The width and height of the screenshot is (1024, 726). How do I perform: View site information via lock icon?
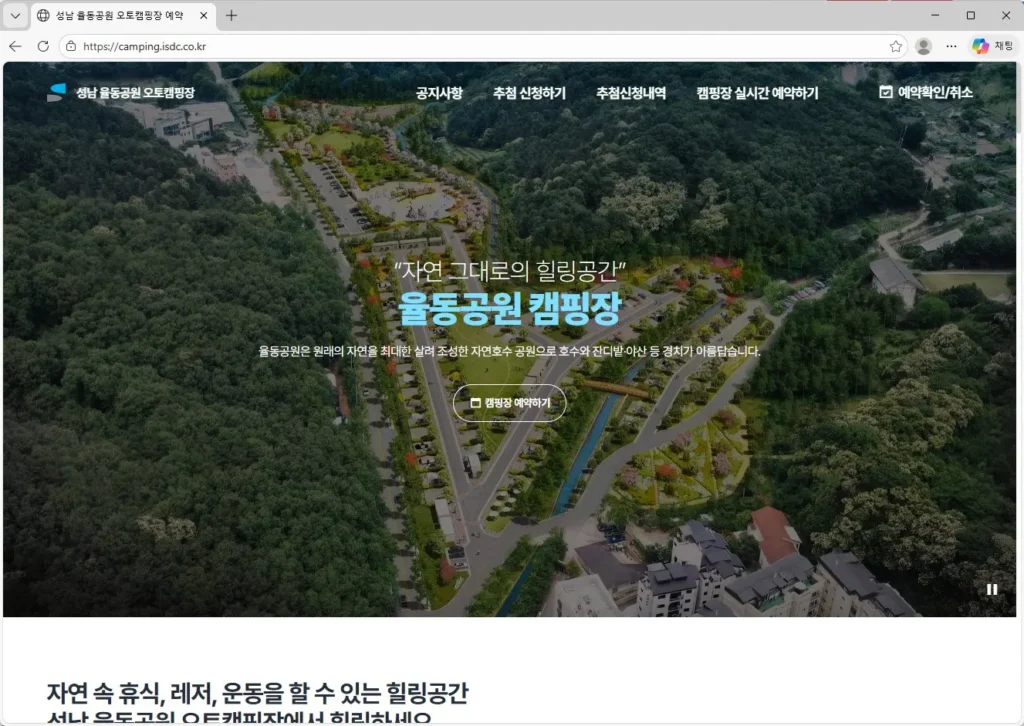71,46
